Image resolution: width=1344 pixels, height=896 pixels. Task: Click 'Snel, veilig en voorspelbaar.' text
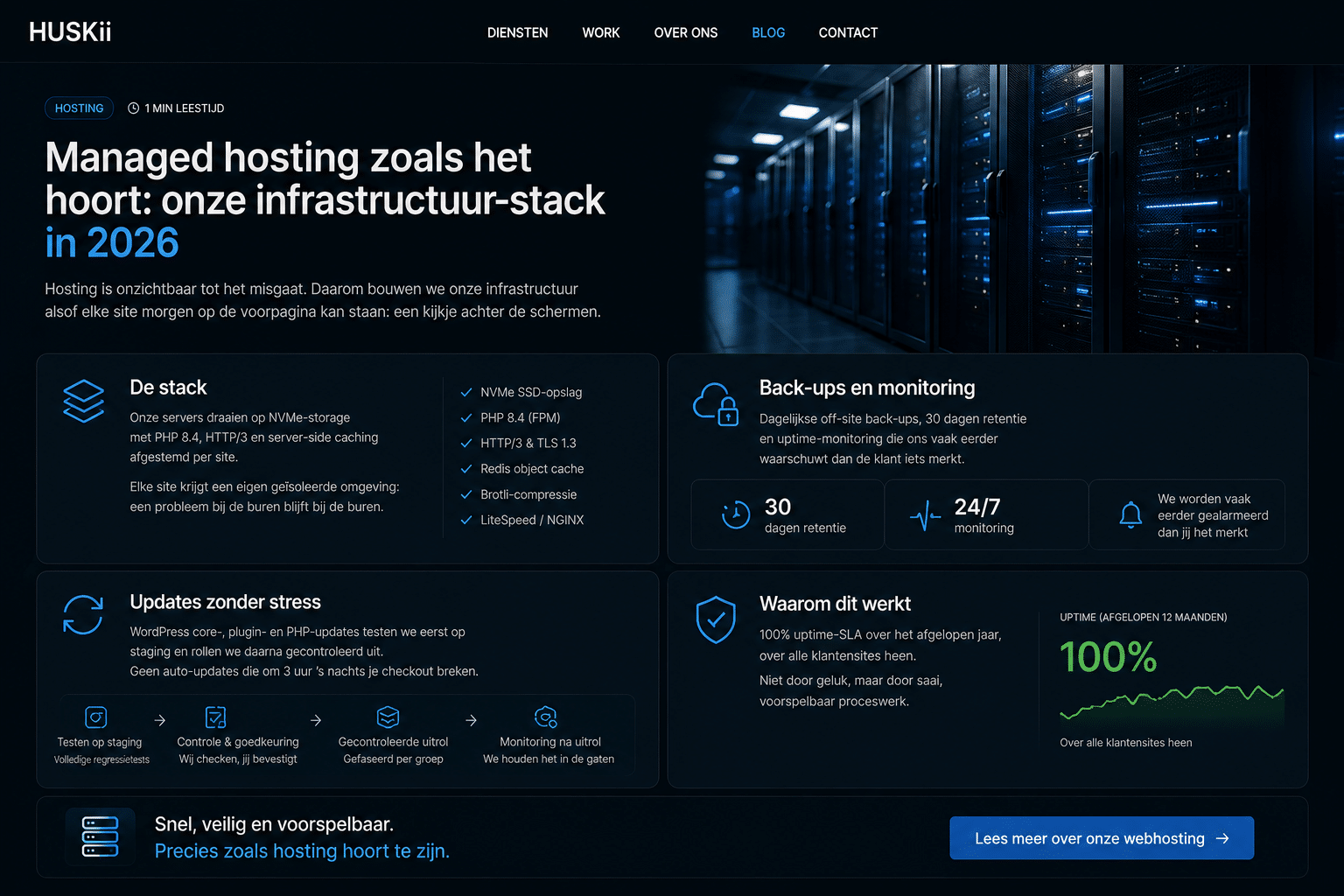(x=274, y=824)
